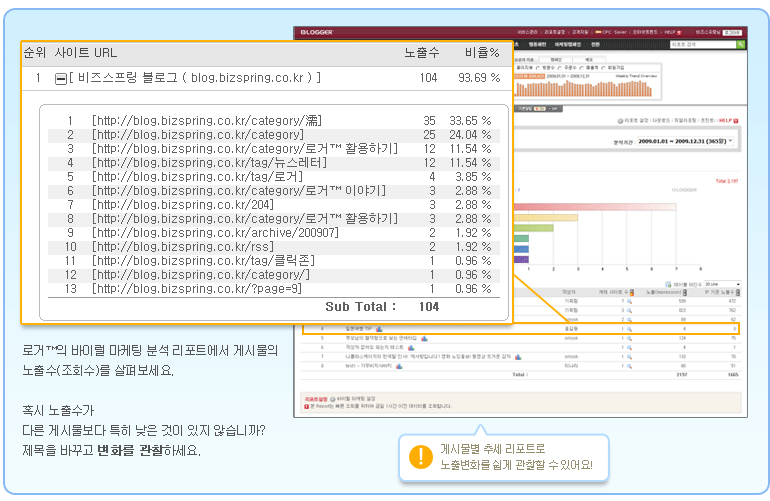The width and height of the screenshot is (770, 501).
Task: Open 마케팅캠페인 in black navigation bar
Action: [x=568, y=45]
